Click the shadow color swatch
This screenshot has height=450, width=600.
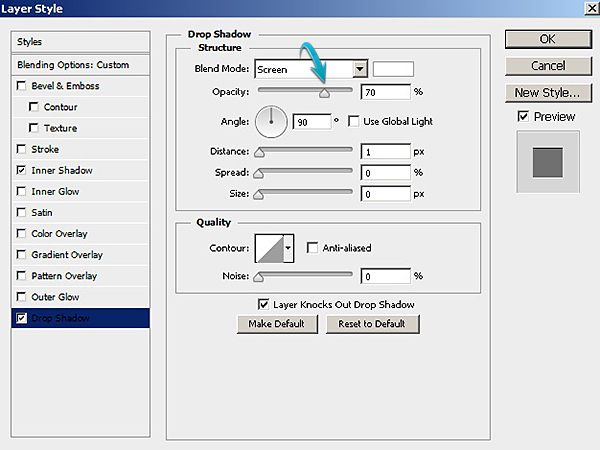coord(393,69)
